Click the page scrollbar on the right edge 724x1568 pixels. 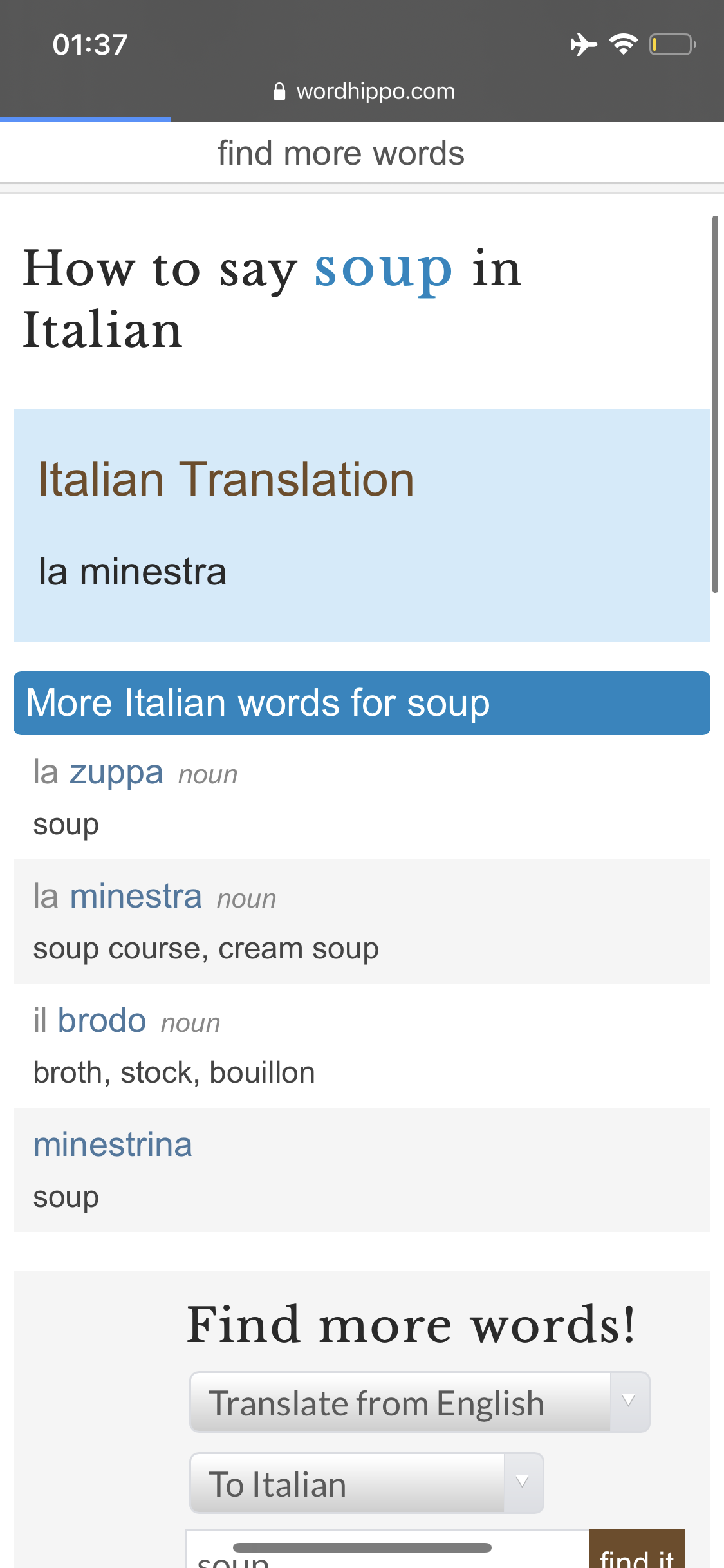(715, 404)
